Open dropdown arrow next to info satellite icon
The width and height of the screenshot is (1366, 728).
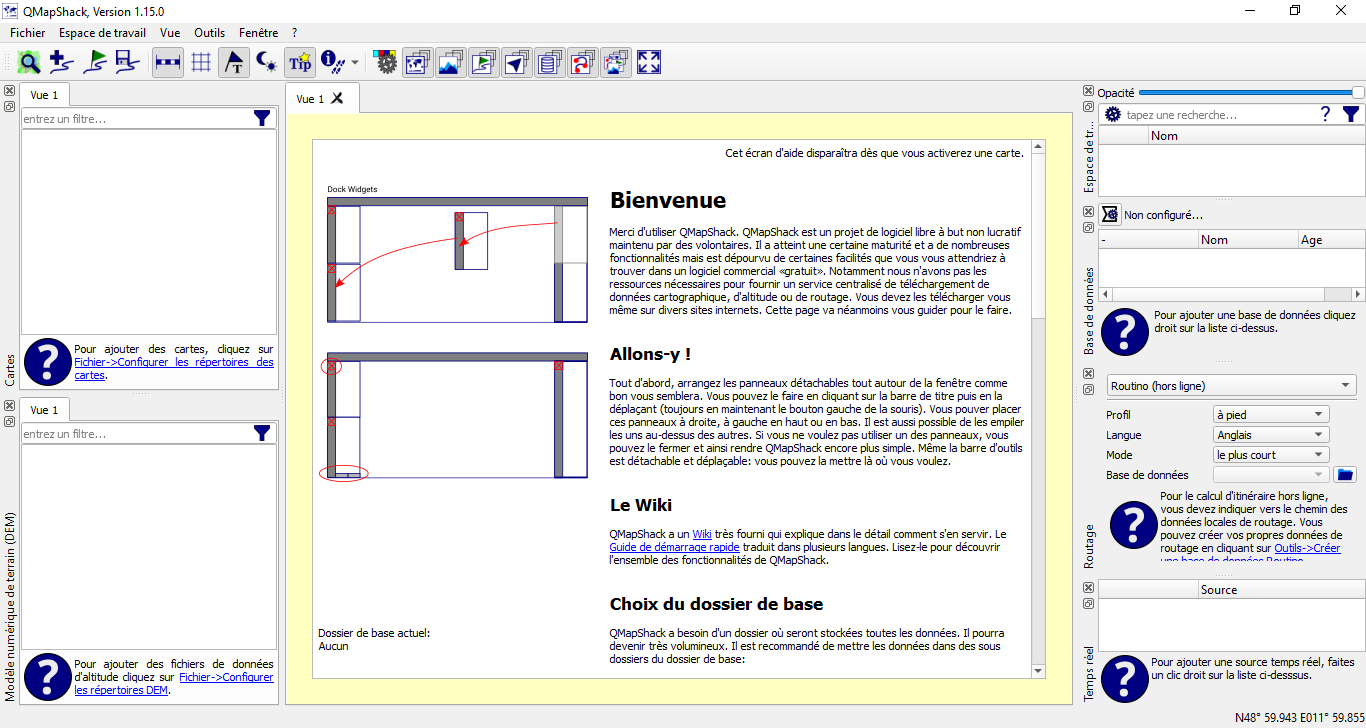(355, 63)
